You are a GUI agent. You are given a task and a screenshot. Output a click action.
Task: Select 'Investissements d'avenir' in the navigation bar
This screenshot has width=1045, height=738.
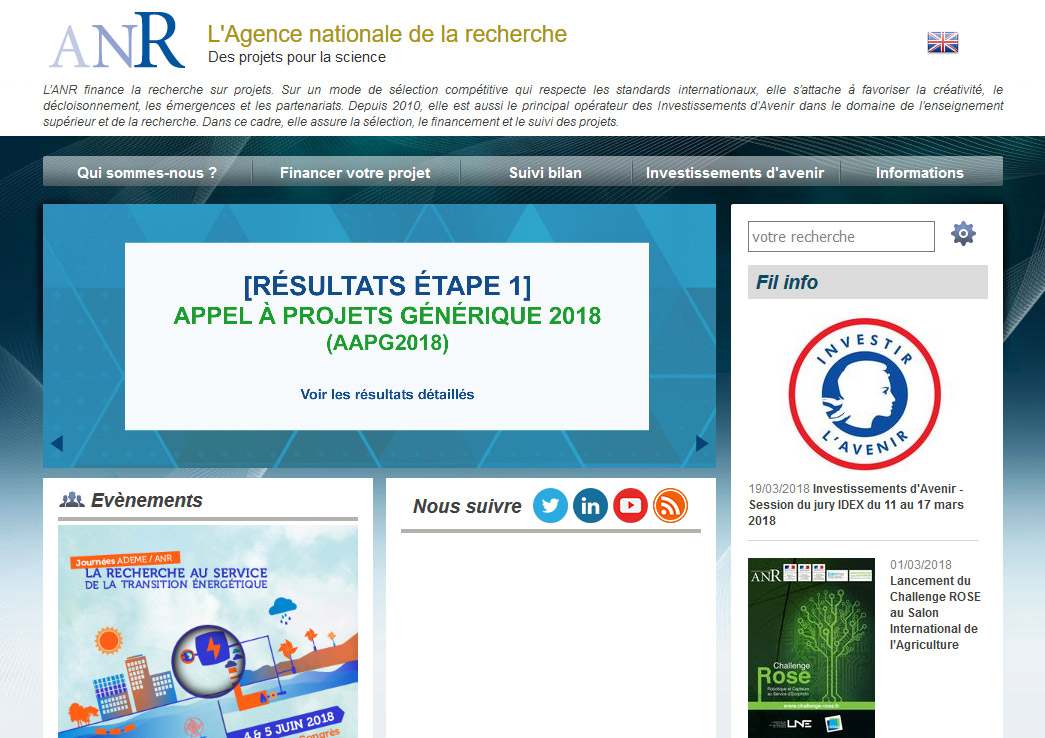click(x=735, y=172)
